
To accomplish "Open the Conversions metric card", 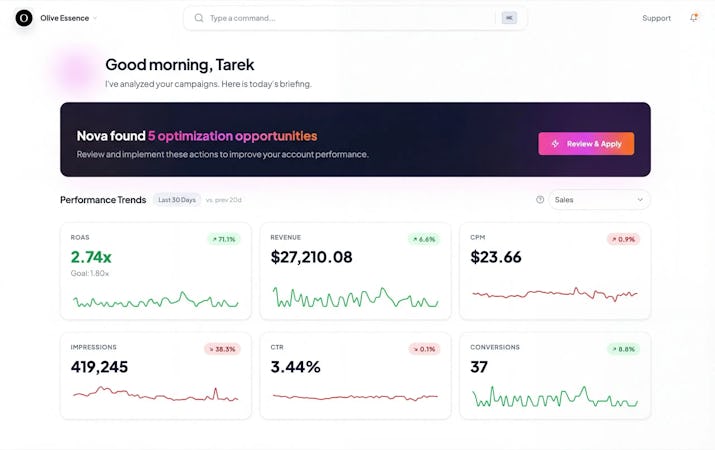I will [555, 376].
